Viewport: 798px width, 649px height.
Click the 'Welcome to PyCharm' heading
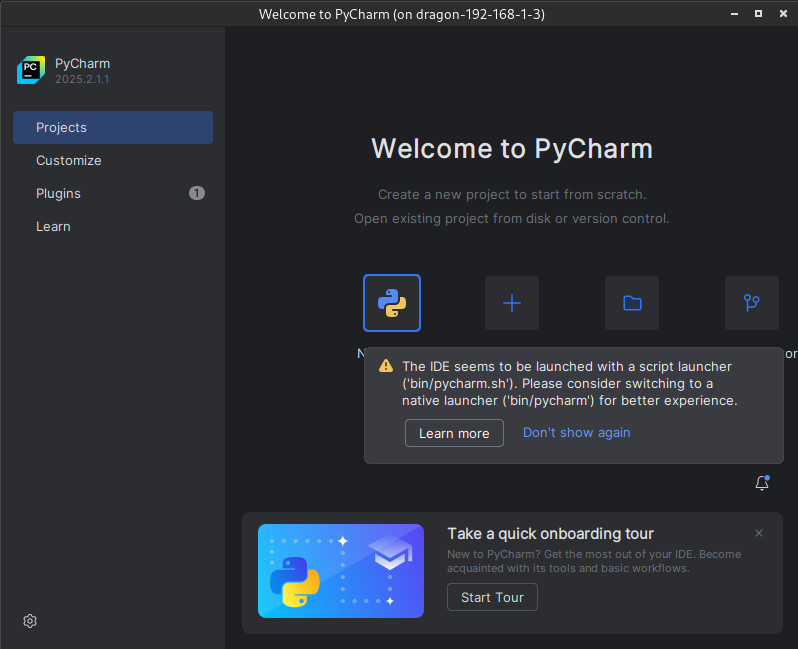pos(511,149)
